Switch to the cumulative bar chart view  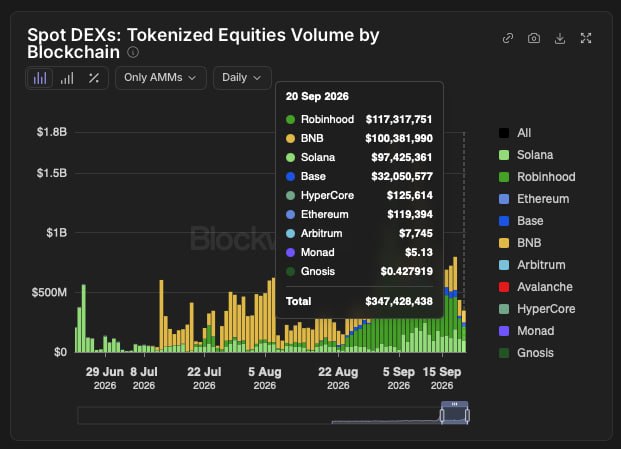coord(67,78)
